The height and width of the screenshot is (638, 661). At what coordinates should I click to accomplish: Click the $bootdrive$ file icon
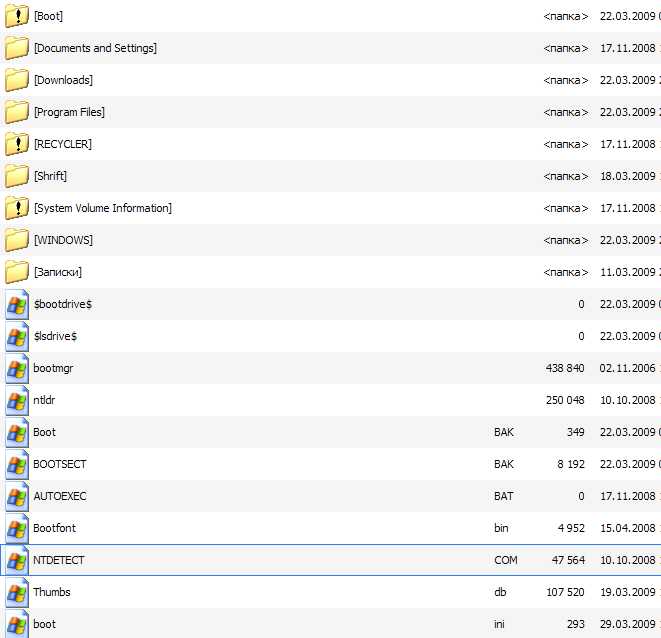[17, 304]
